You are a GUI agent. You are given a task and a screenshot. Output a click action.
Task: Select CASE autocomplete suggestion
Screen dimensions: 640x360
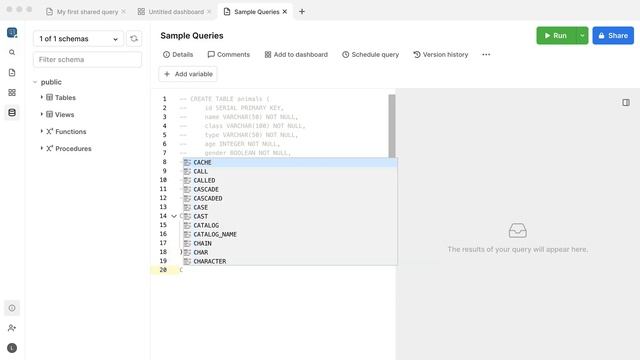290,207
